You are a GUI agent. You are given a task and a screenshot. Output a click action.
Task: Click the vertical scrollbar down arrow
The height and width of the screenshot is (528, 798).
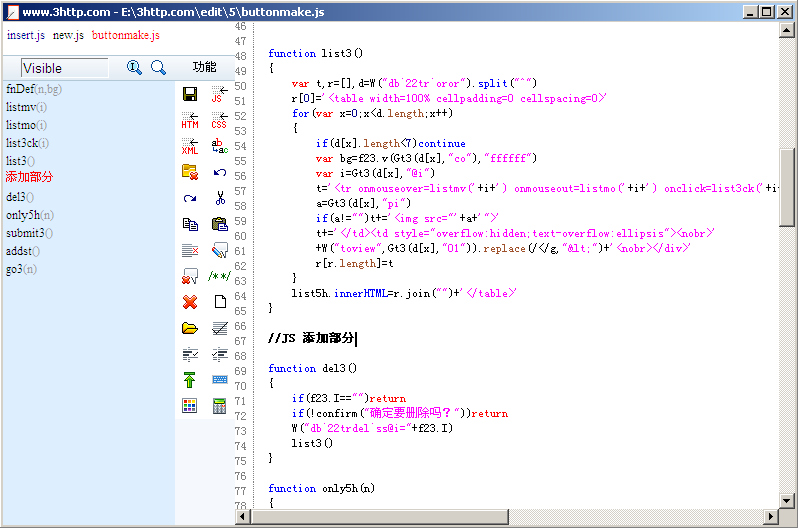click(786, 501)
